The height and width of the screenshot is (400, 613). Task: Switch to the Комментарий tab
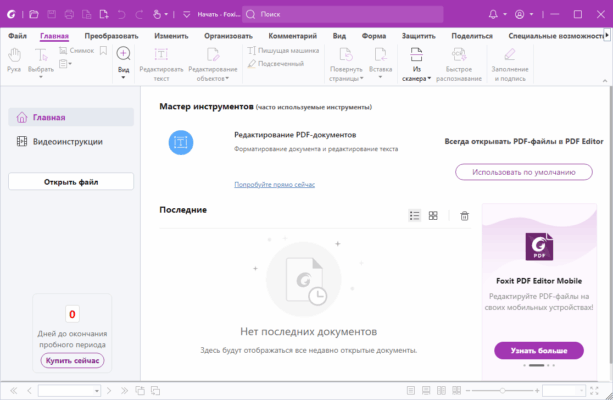pos(292,36)
